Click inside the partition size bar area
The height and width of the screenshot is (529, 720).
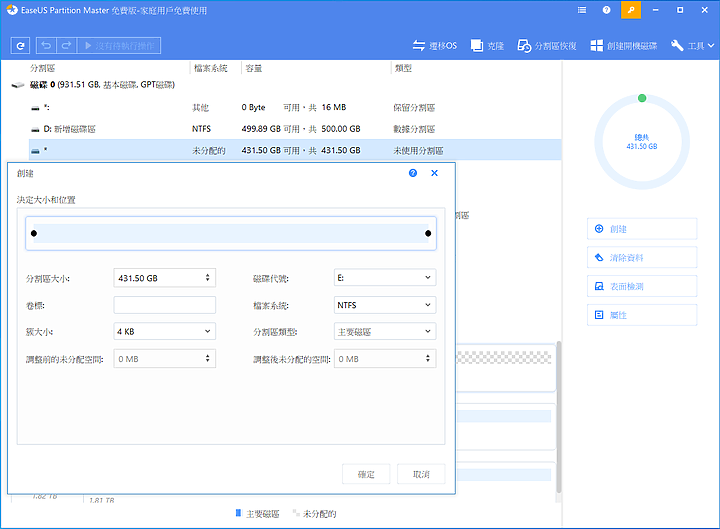tap(231, 233)
